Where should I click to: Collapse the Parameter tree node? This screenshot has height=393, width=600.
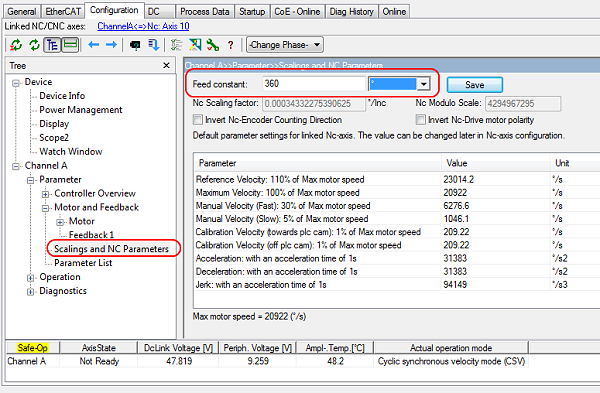(x=30, y=180)
